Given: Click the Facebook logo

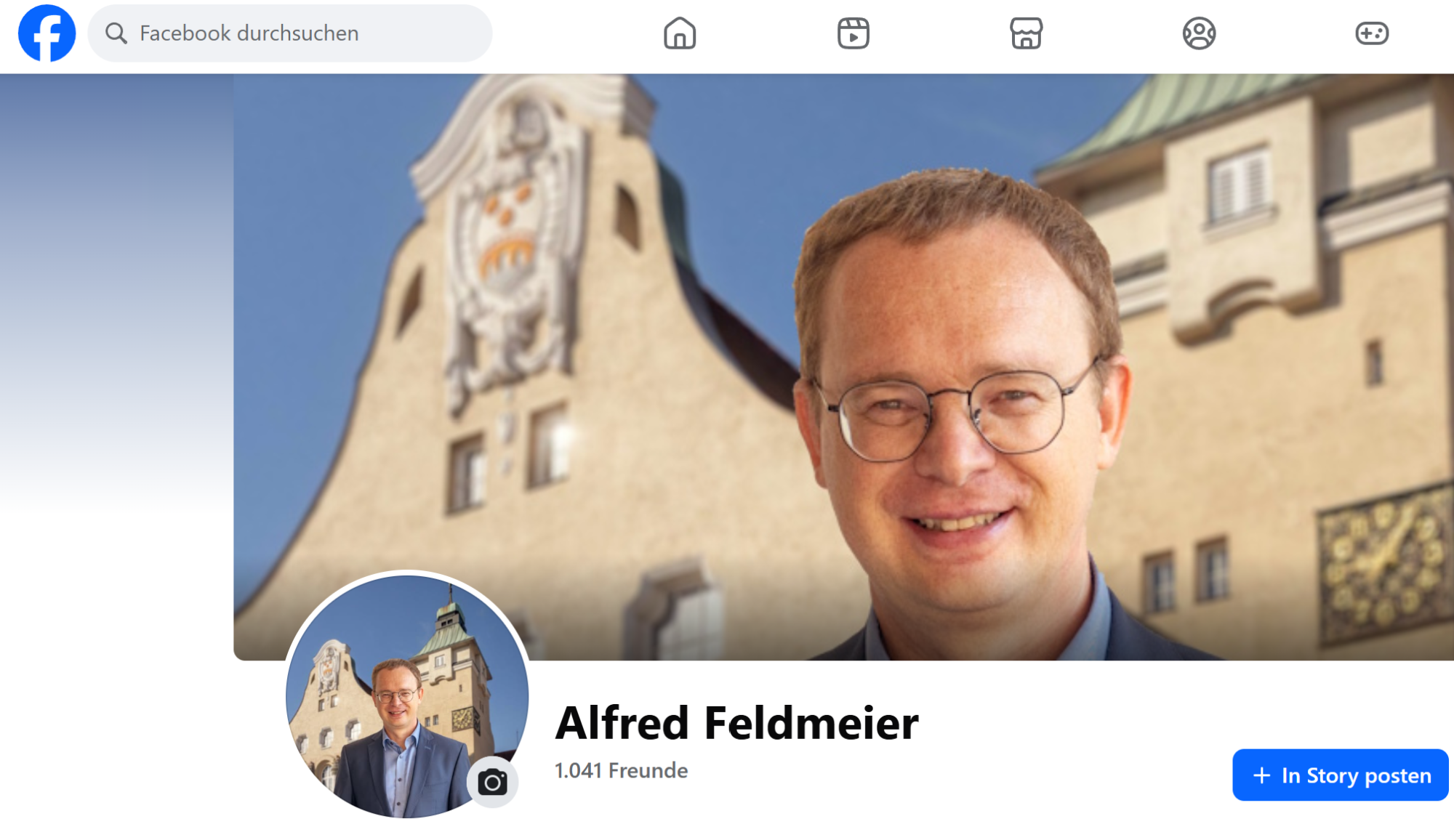Looking at the screenshot, I should point(47,33).
